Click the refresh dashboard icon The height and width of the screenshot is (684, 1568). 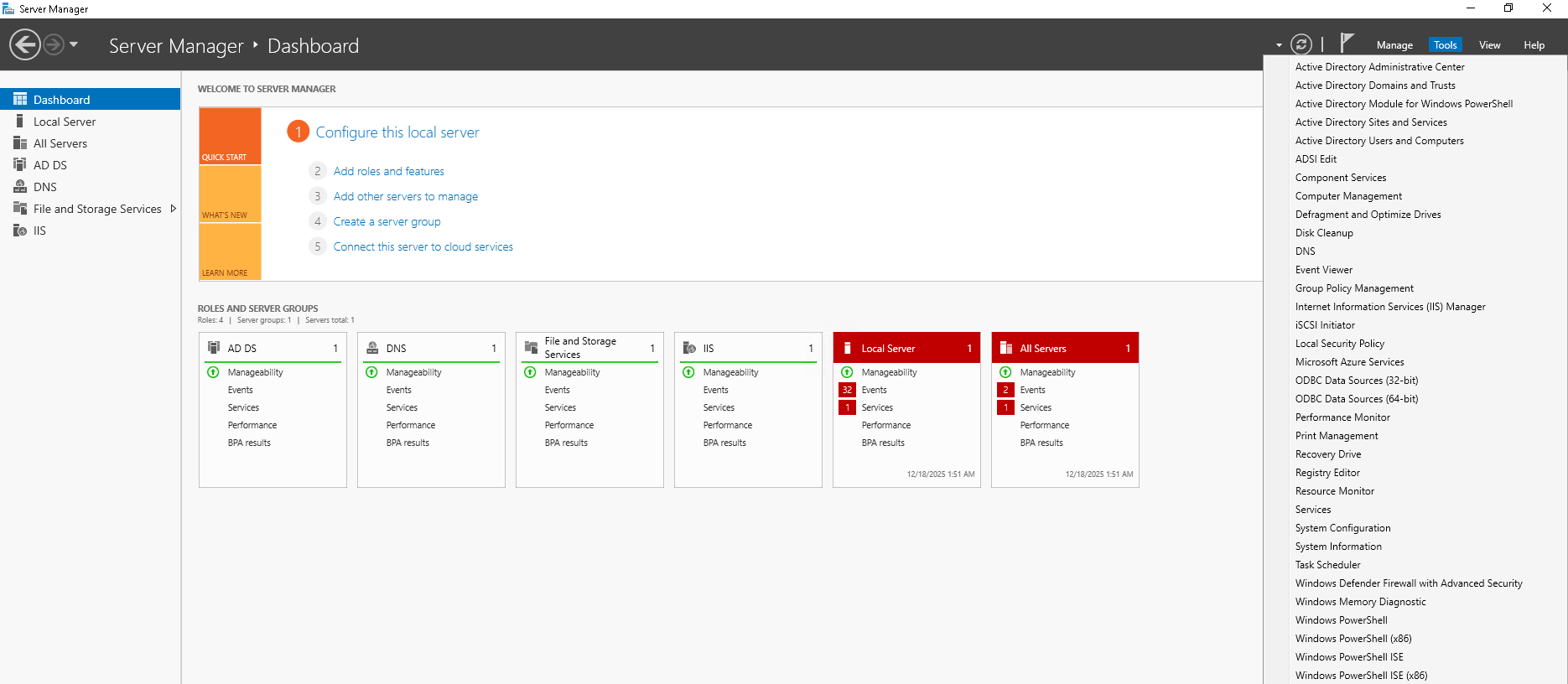[1301, 44]
